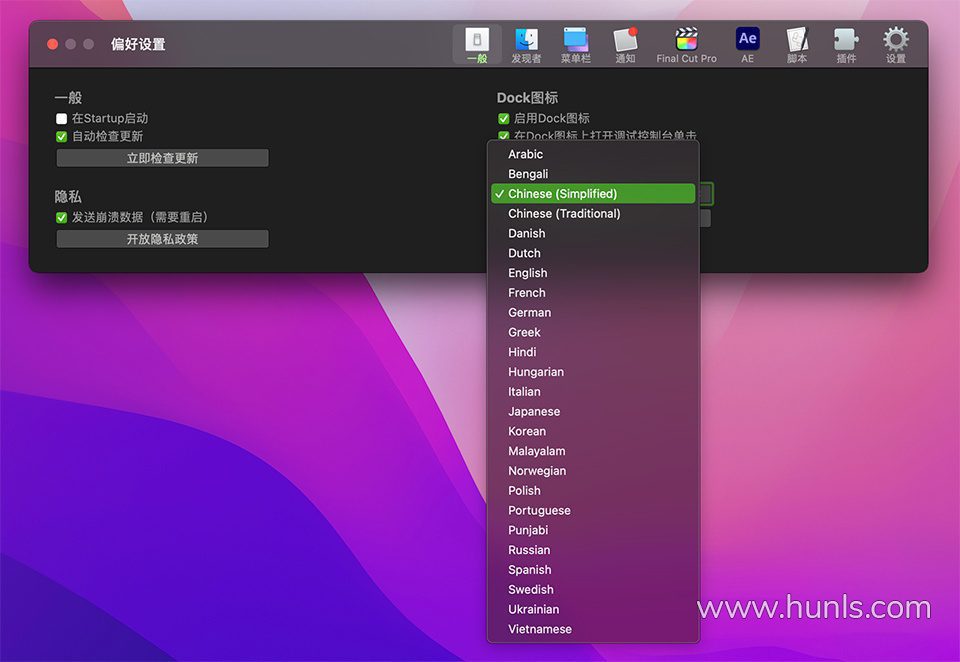The height and width of the screenshot is (662, 960).
Task: Disable the 启用Dock图标 checkbox
Action: (x=504, y=119)
